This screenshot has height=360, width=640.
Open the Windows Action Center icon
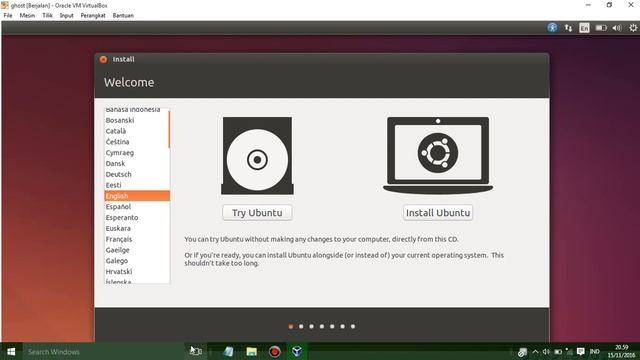click(580, 351)
